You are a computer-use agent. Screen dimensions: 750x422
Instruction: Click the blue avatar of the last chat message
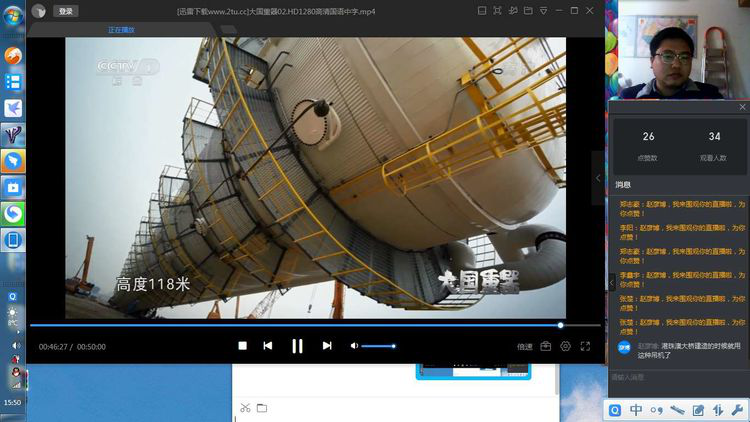pos(624,348)
